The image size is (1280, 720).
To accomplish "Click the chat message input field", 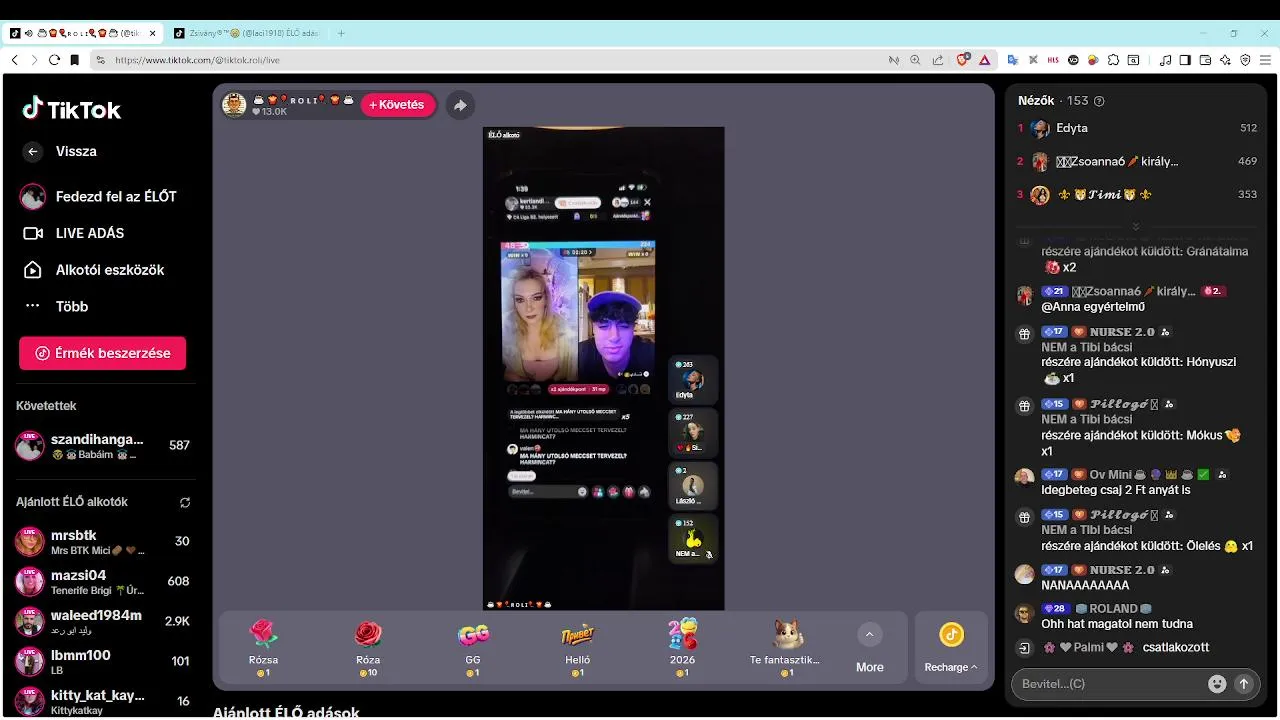I will (x=1107, y=684).
